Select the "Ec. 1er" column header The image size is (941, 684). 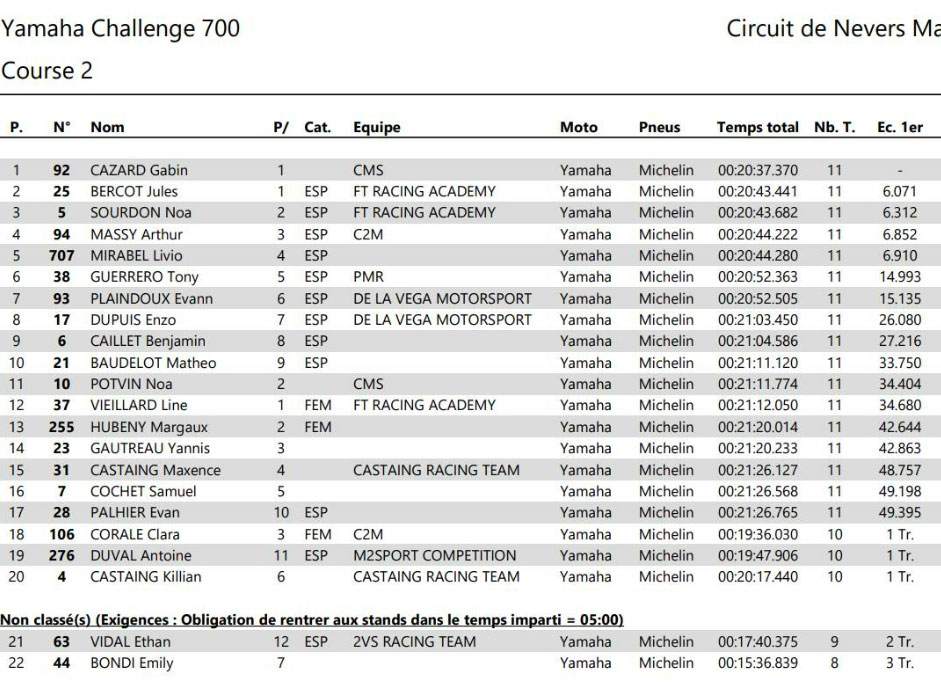[899, 127]
